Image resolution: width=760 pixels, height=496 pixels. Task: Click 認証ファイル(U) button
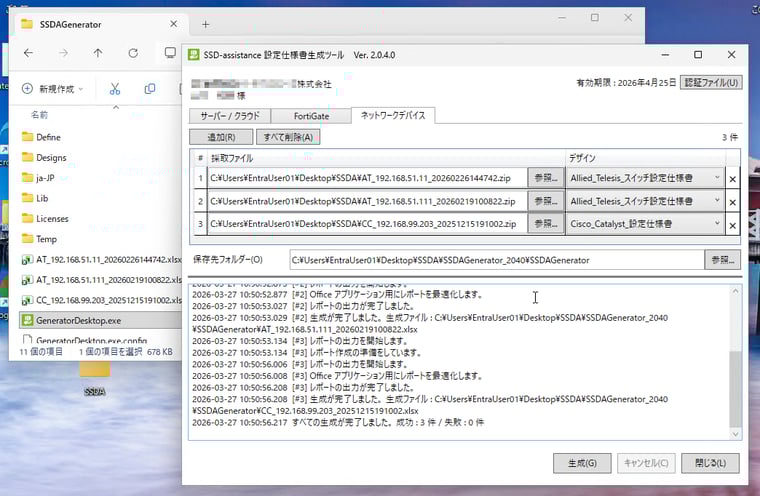click(711, 82)
